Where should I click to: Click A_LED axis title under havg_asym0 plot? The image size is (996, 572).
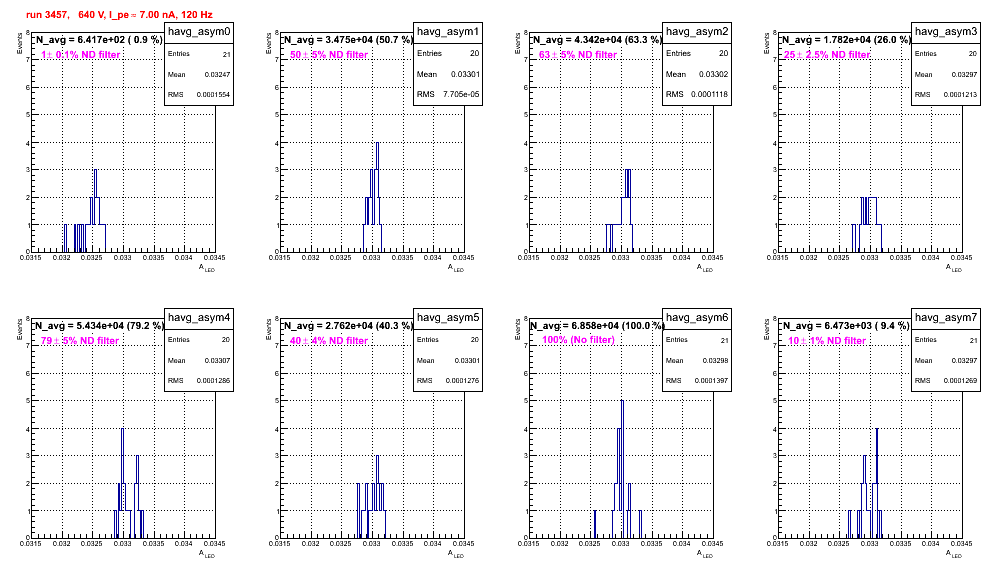click(207, 268)
